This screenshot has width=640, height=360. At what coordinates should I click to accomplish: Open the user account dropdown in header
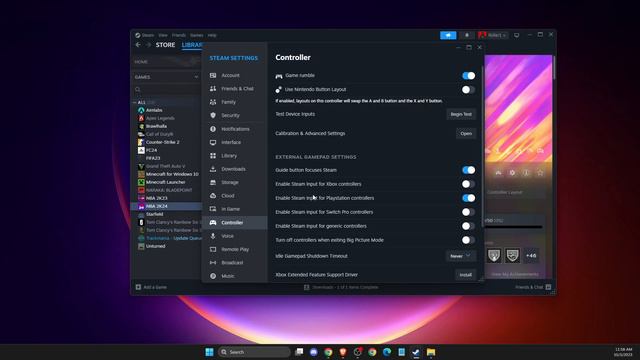coord(493,35)
